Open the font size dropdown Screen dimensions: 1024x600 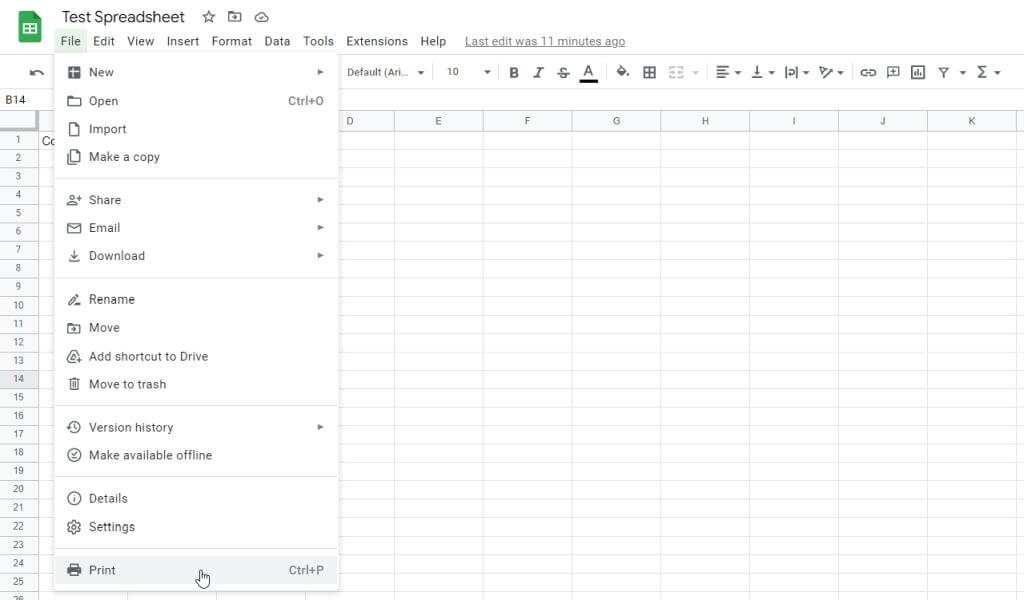468,72
